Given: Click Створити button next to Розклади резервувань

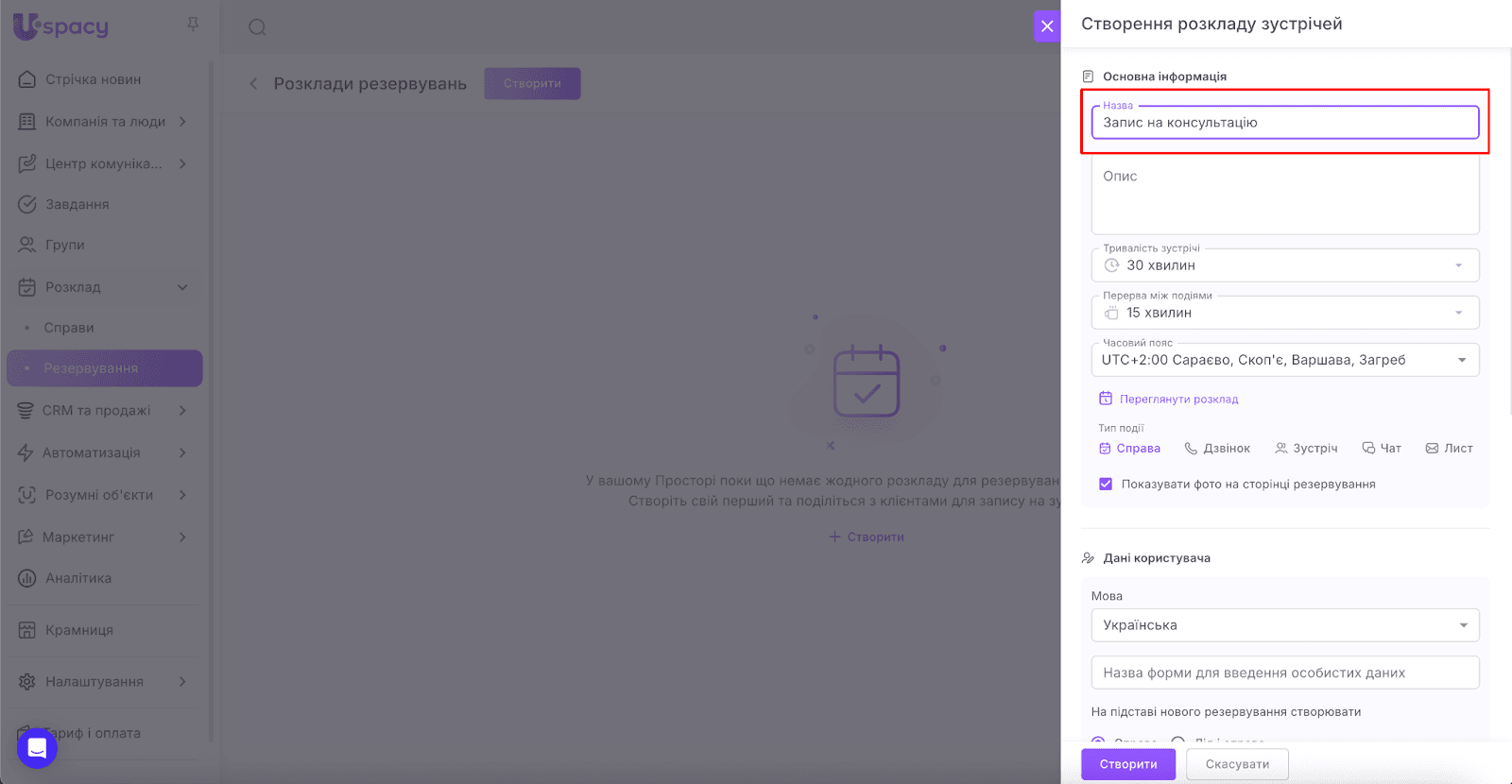Looking at the screenshot, I should click(x=532, y=83).
